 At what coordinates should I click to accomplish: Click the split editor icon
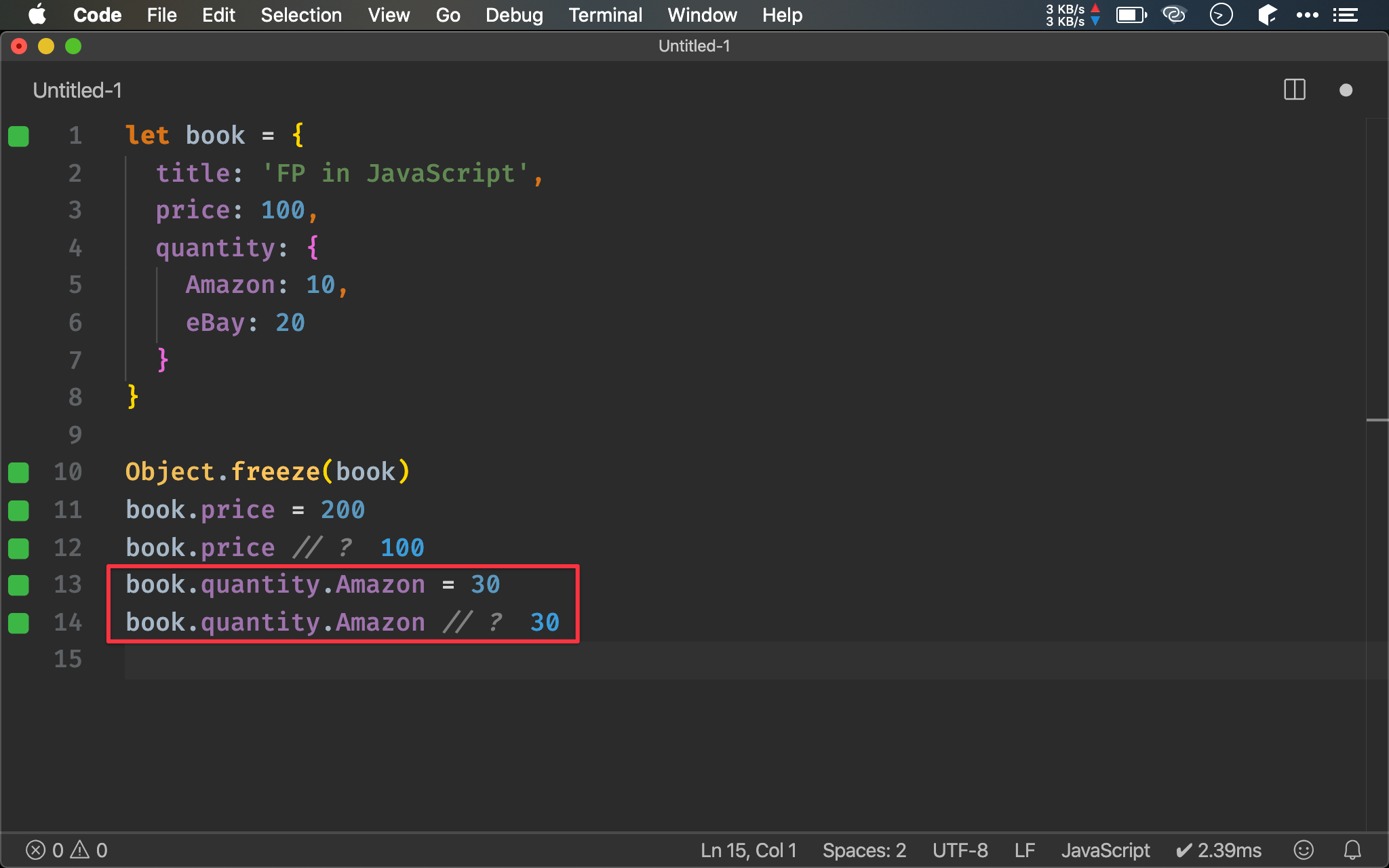(1294, 90)
